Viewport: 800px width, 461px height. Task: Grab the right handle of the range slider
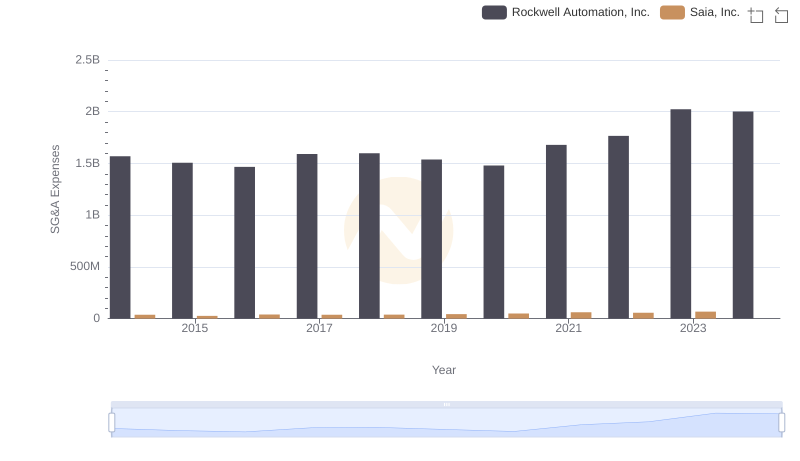click(x=781, y=423)
